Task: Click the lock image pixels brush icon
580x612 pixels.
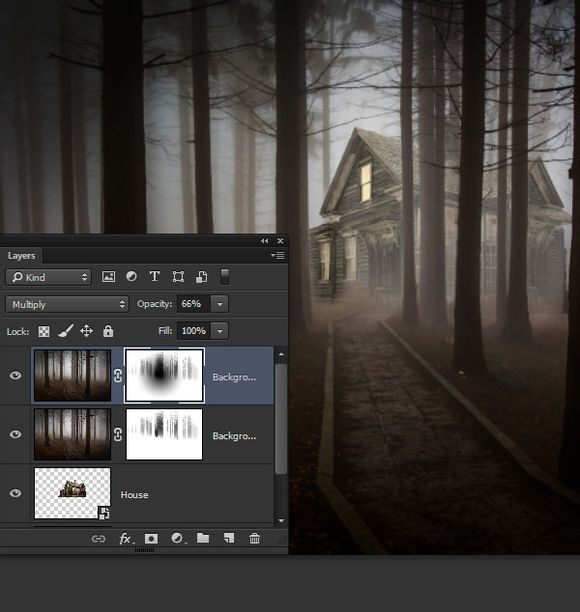Action: [66, 331]
